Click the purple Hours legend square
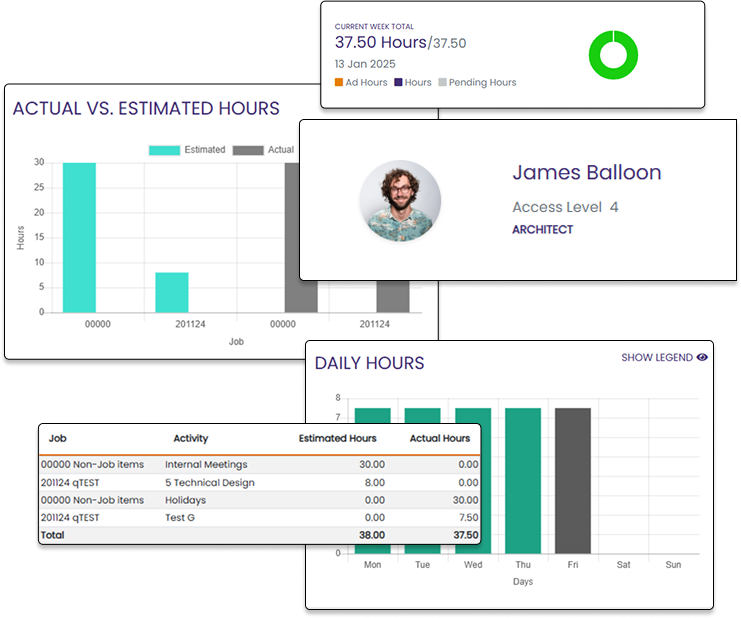Screen dimensions: 741x618 coord(398,82)
